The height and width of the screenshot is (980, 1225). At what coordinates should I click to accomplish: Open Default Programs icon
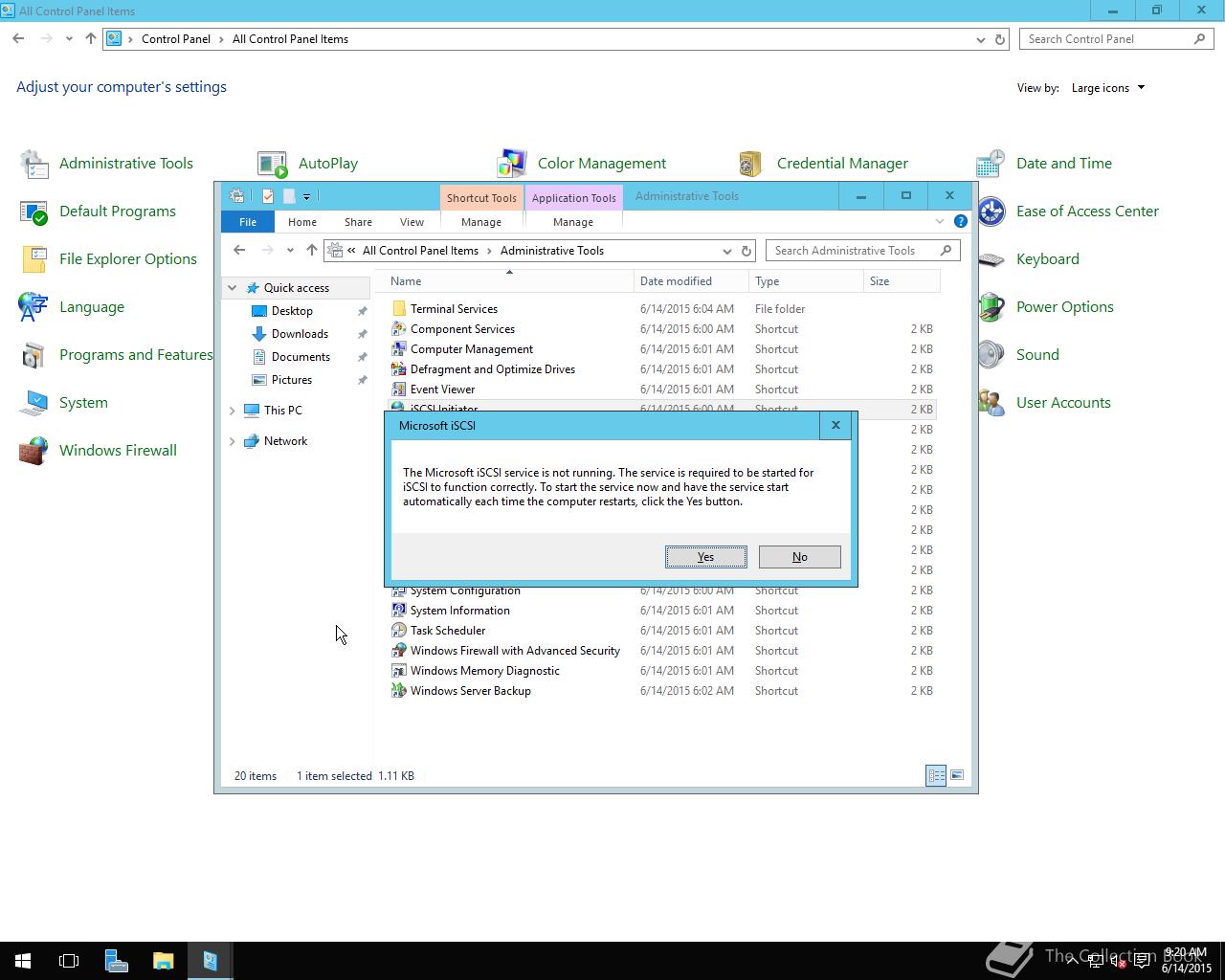pyautogui.click(x=34, y=212)
